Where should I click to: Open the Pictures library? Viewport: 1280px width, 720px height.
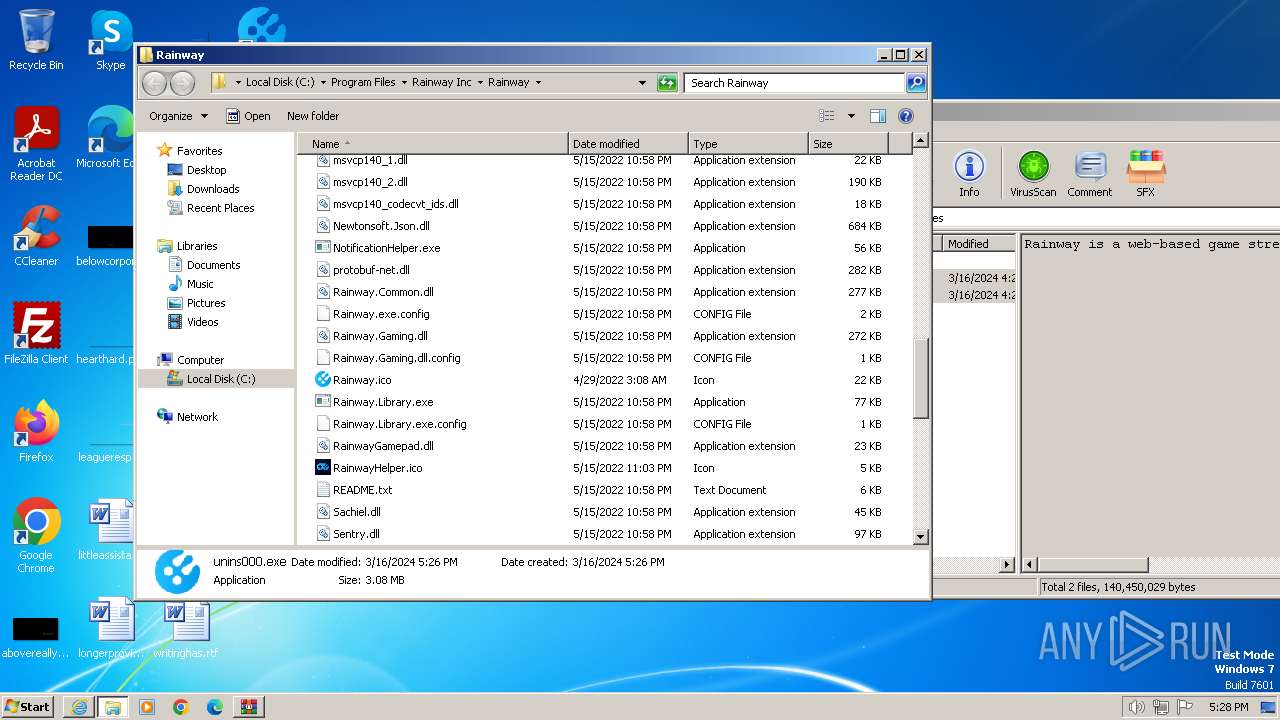pos(206,303)
